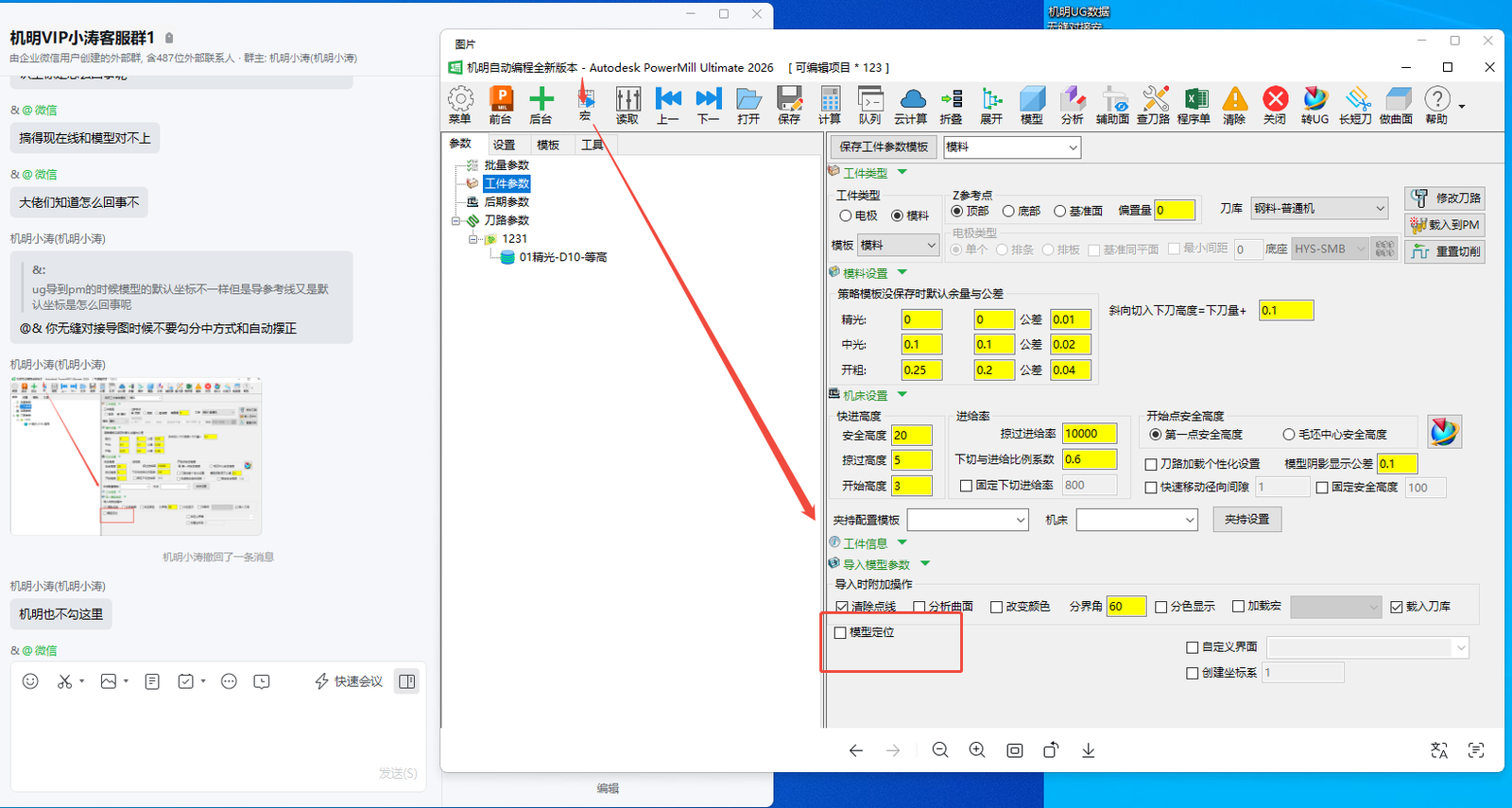This screenshot has height=808, width=1512.
Task: Show image at original size in viewer
Action: (x=1015, y=750)
